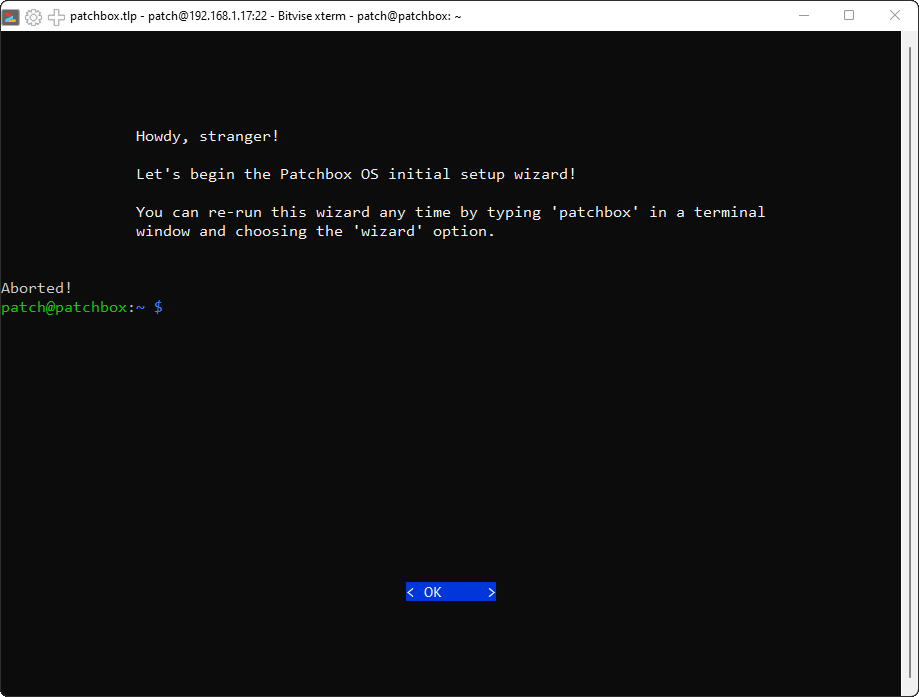919x697 pixels.
Task: Open the settings gear icon in title bar
Action: pos(33,17)
